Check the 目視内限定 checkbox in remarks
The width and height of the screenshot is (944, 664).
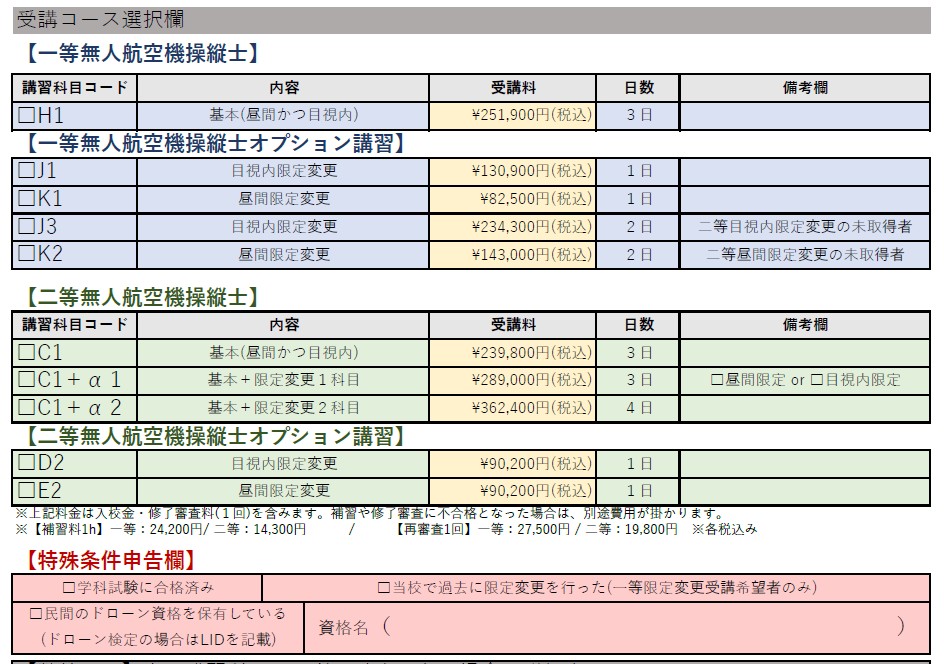click(816, 380)
